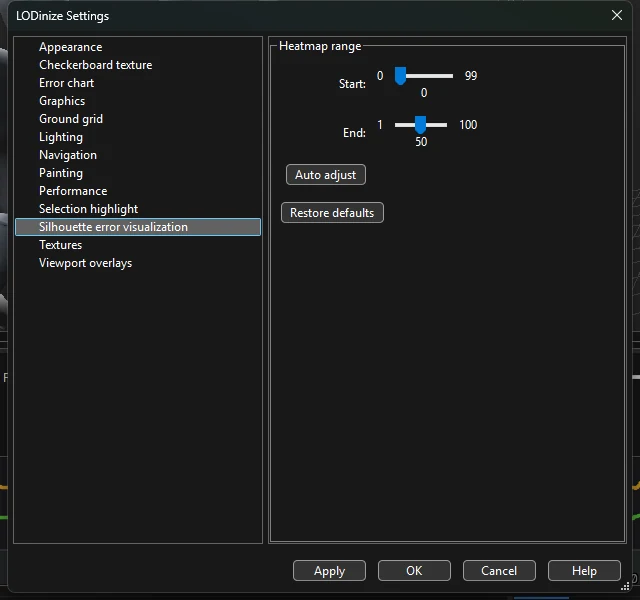
Task: Apply the settings changes
Action: tap(329, 571)
